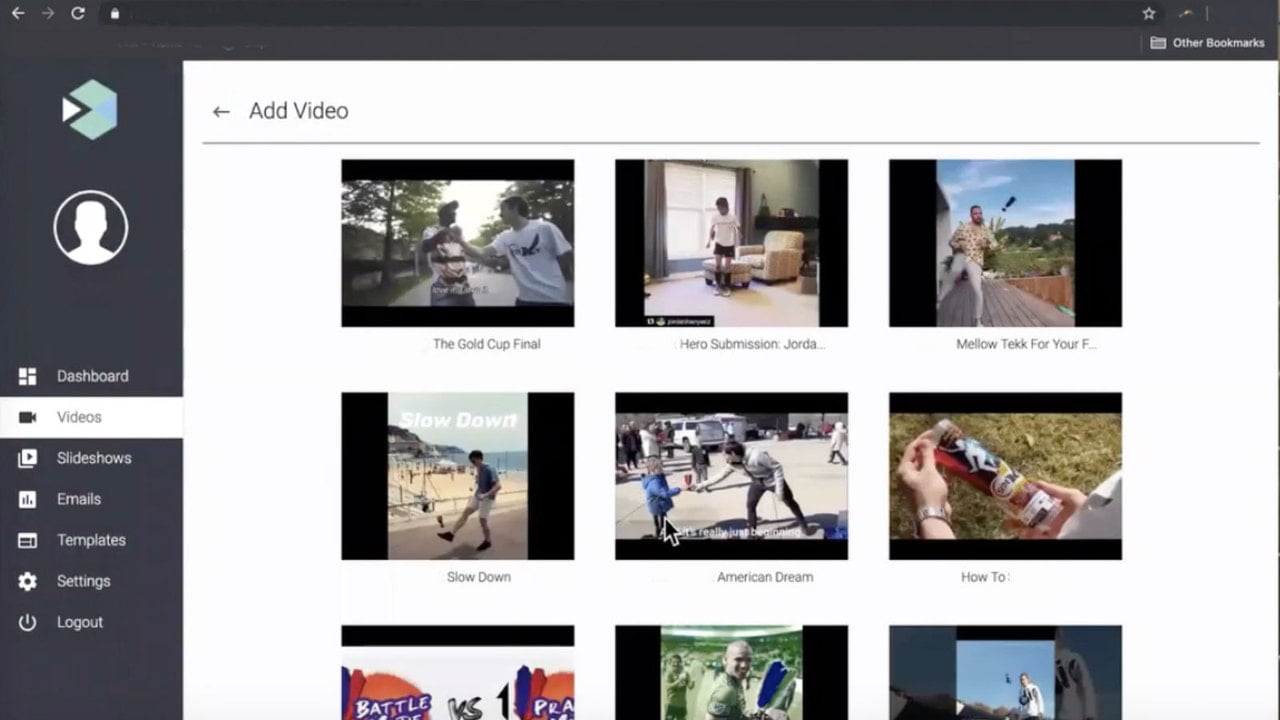Click the Dashboard grid icon
This screenshot has height=720, width=1280.
[27, 376]
